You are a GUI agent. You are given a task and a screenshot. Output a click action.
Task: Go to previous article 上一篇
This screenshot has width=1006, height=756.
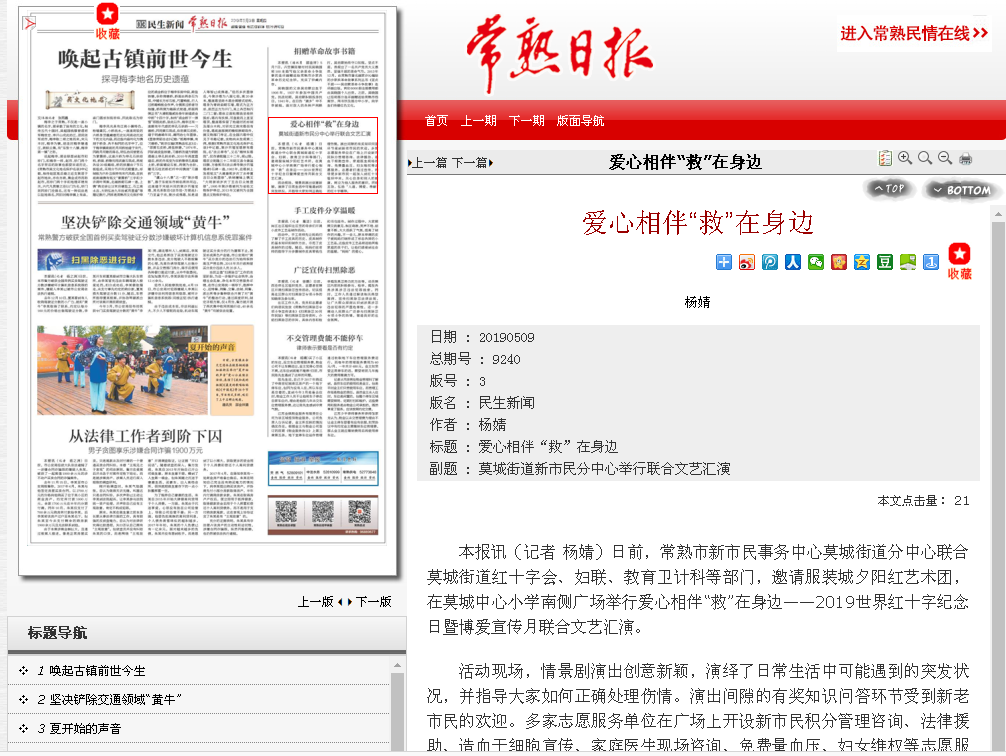[x=428, y=163]
